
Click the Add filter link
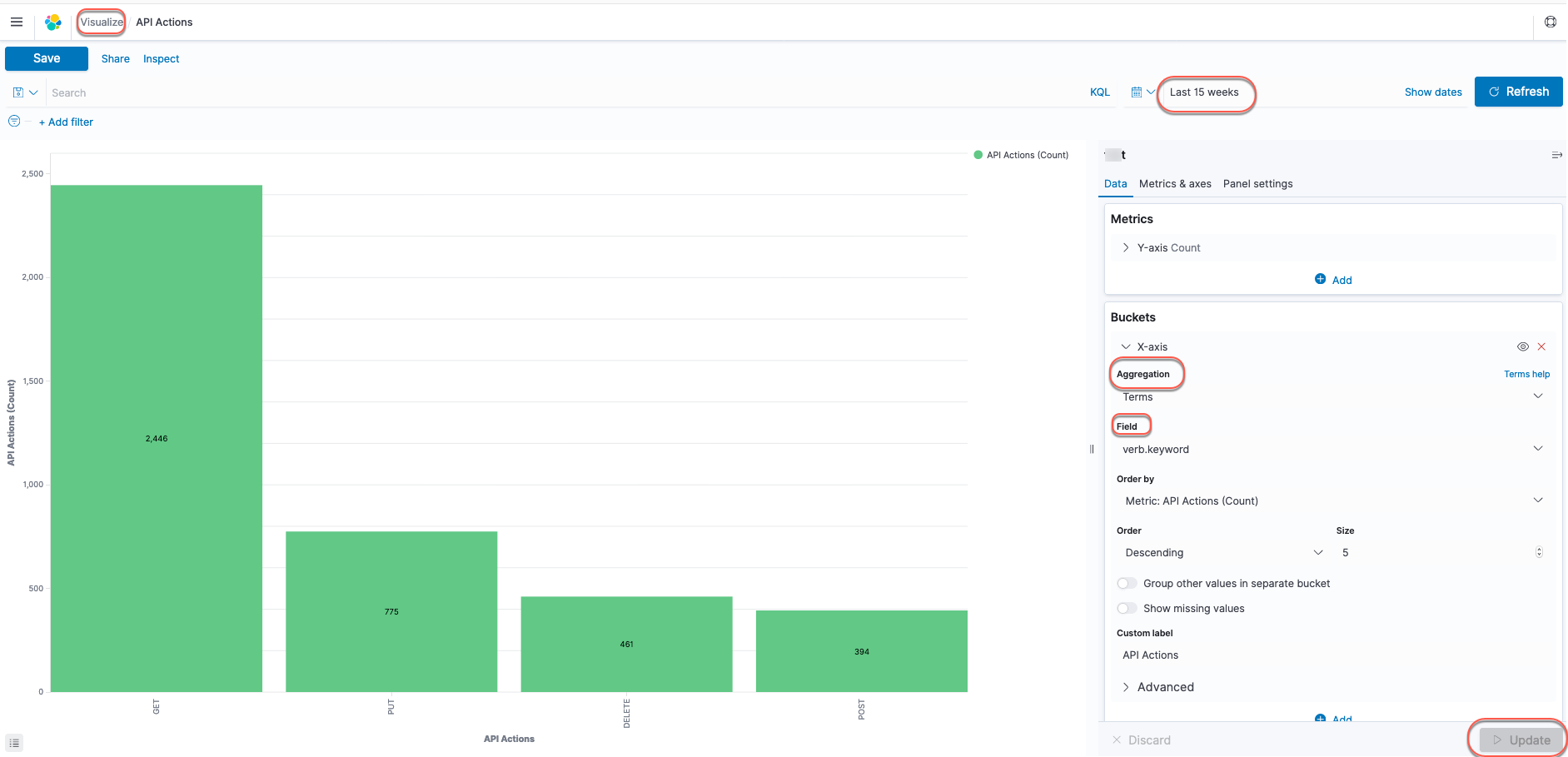(x=66, y=122)
